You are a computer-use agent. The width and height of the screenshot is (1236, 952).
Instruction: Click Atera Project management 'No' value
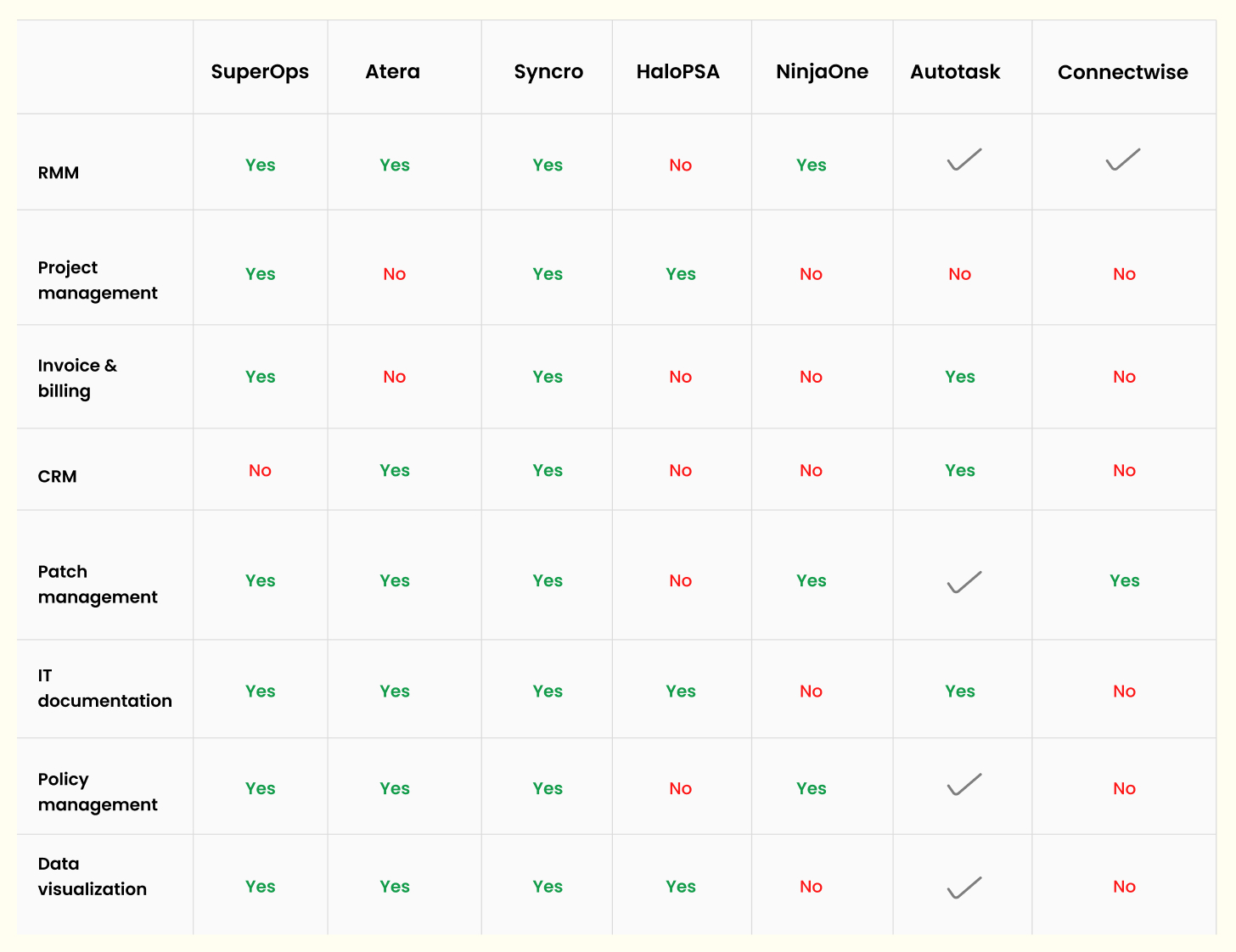(x=394, y=274)
